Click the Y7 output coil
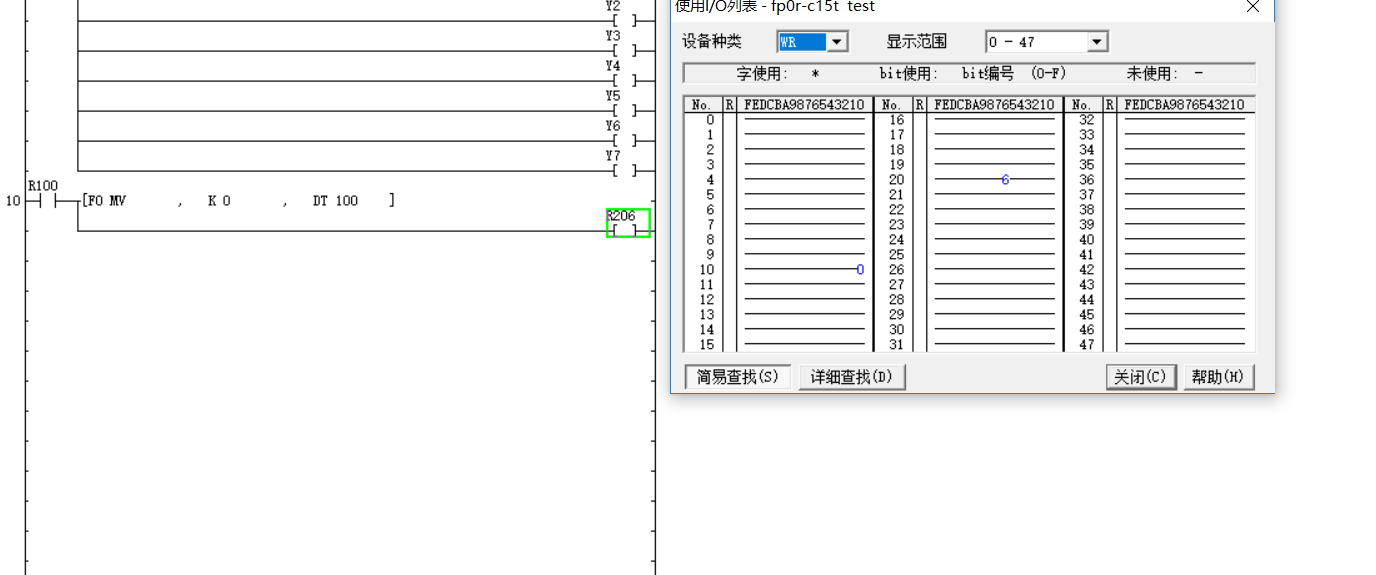The height and width of the screenshot is (575, 1376). click(626, 170)
